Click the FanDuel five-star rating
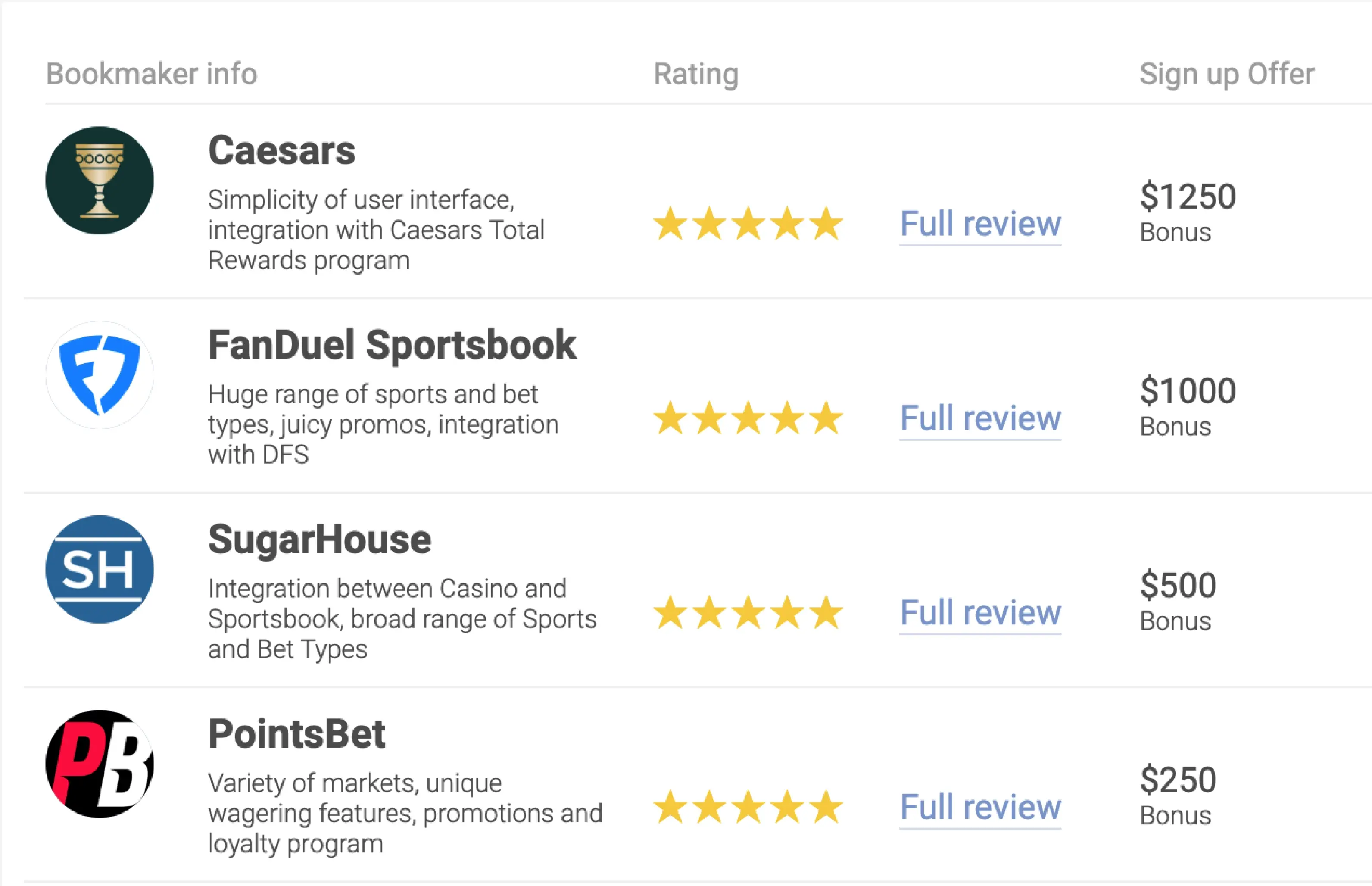The image size is (1372, 886). point(748,418)
